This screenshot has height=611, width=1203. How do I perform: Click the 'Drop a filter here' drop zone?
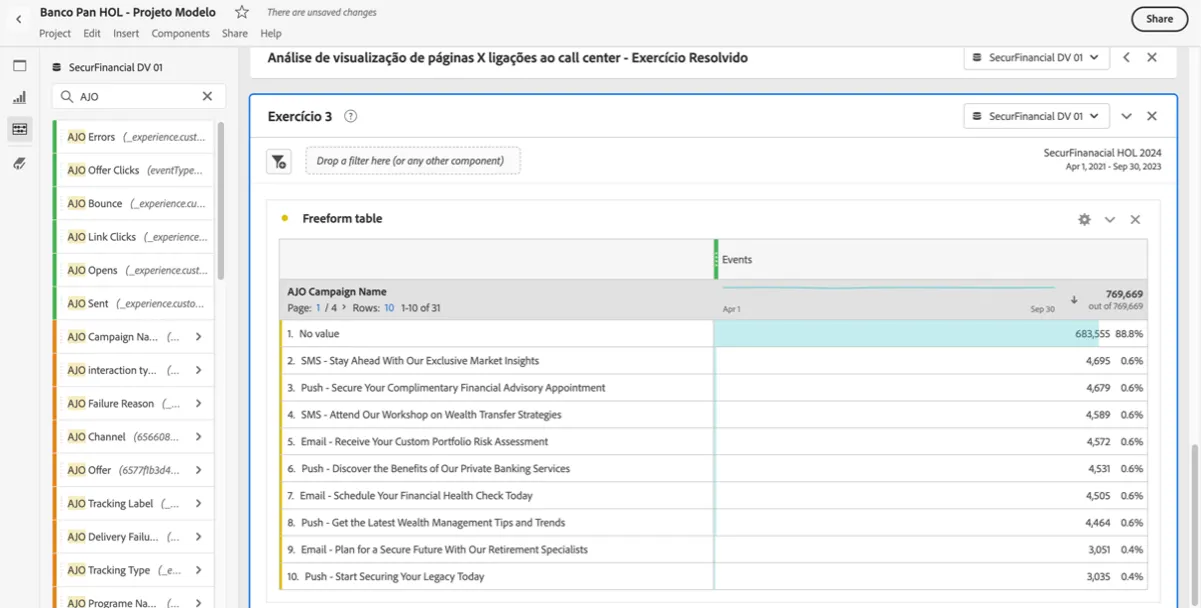point(412,161)
